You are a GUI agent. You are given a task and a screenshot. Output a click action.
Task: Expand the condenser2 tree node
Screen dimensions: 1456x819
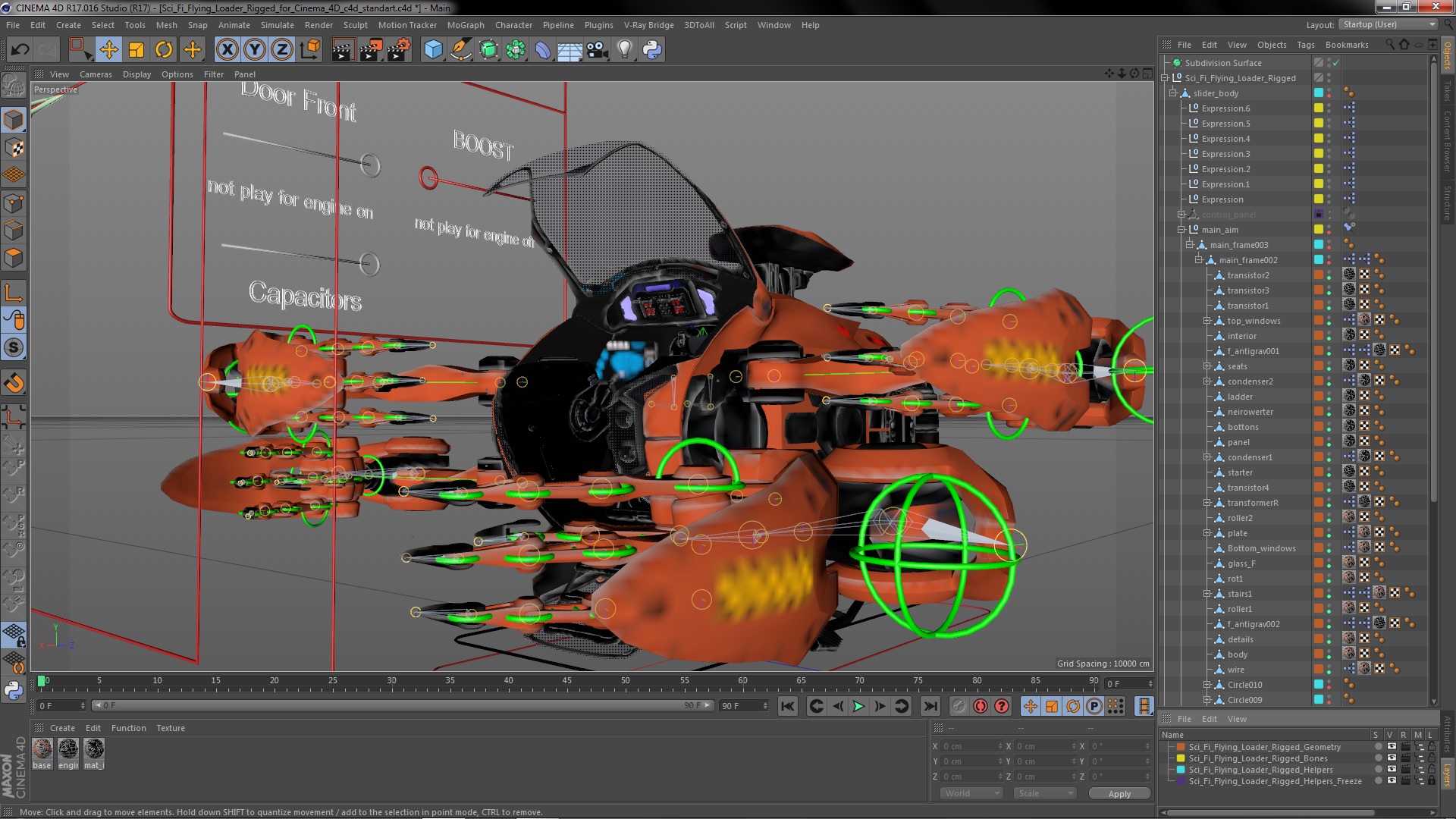1207,381
